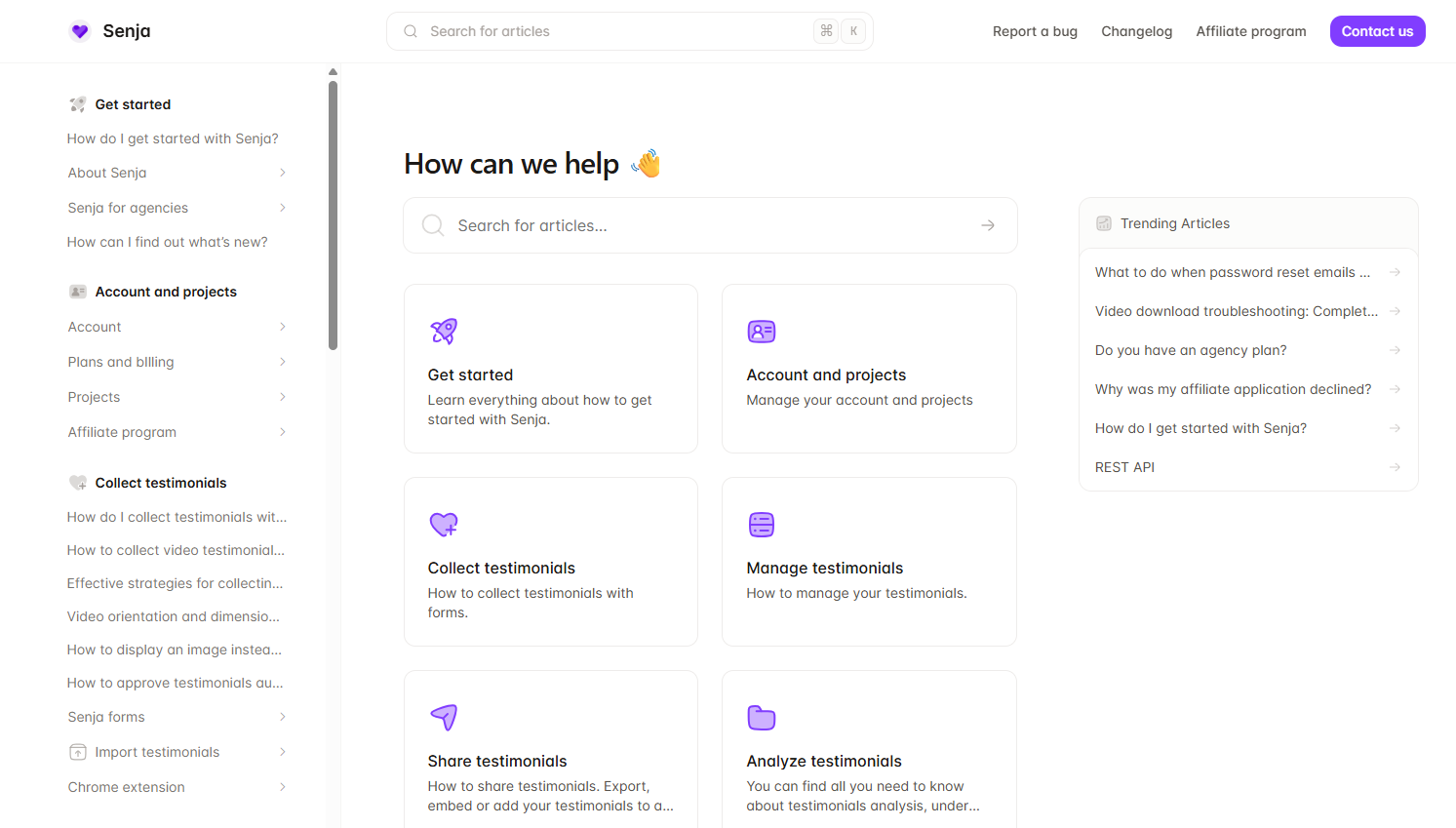Click the heart-plus icon on Collect testimonials card
Screen dimensions: 1456x828
444,525
